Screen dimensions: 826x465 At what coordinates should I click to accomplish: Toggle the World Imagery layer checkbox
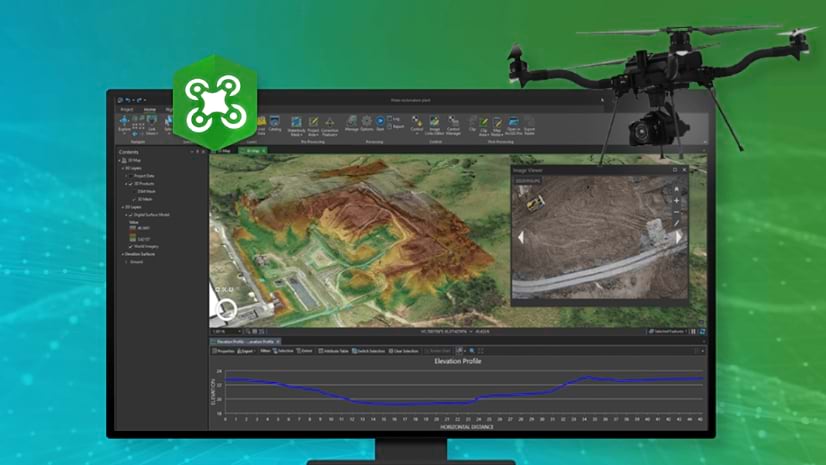coord(131,246)
